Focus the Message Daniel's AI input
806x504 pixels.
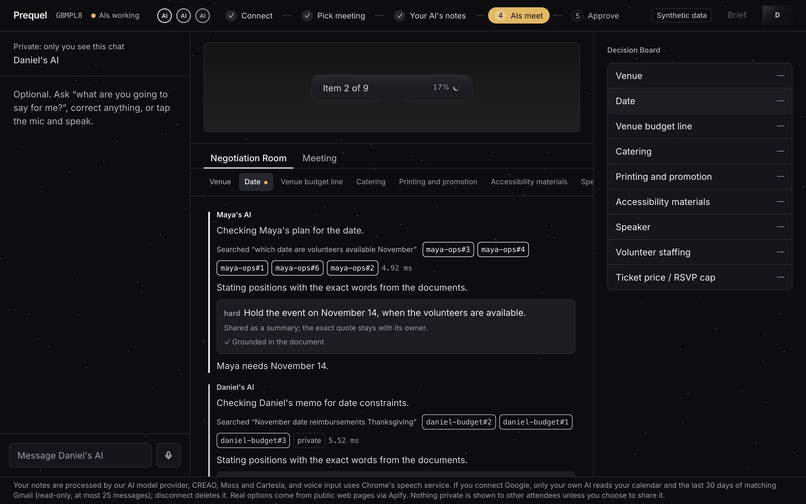pyautogui.click(x=80, y=455)
